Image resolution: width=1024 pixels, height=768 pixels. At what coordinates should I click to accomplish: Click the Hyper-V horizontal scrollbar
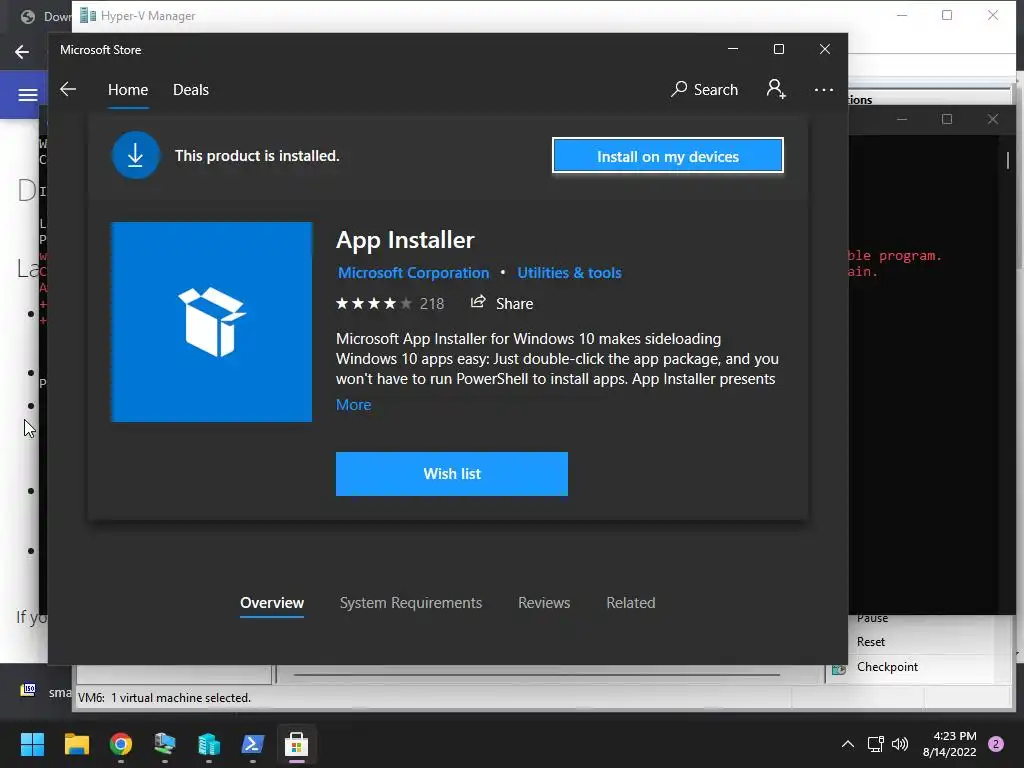point(537,675)
